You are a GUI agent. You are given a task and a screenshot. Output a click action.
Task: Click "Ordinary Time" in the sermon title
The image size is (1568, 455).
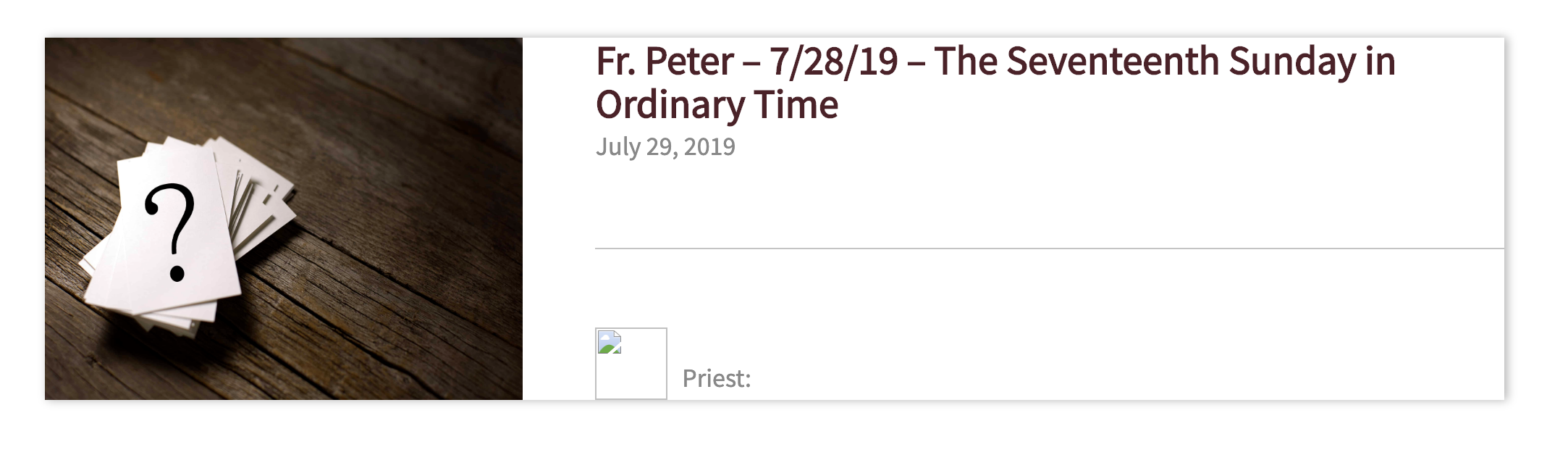click(716, 105)
